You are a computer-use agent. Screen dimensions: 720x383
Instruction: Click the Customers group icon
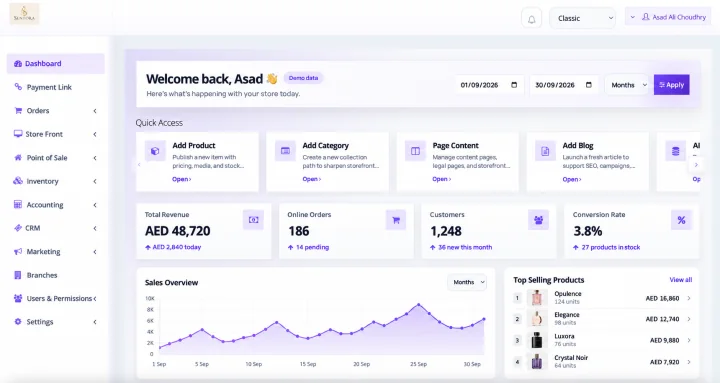(538, 220)
